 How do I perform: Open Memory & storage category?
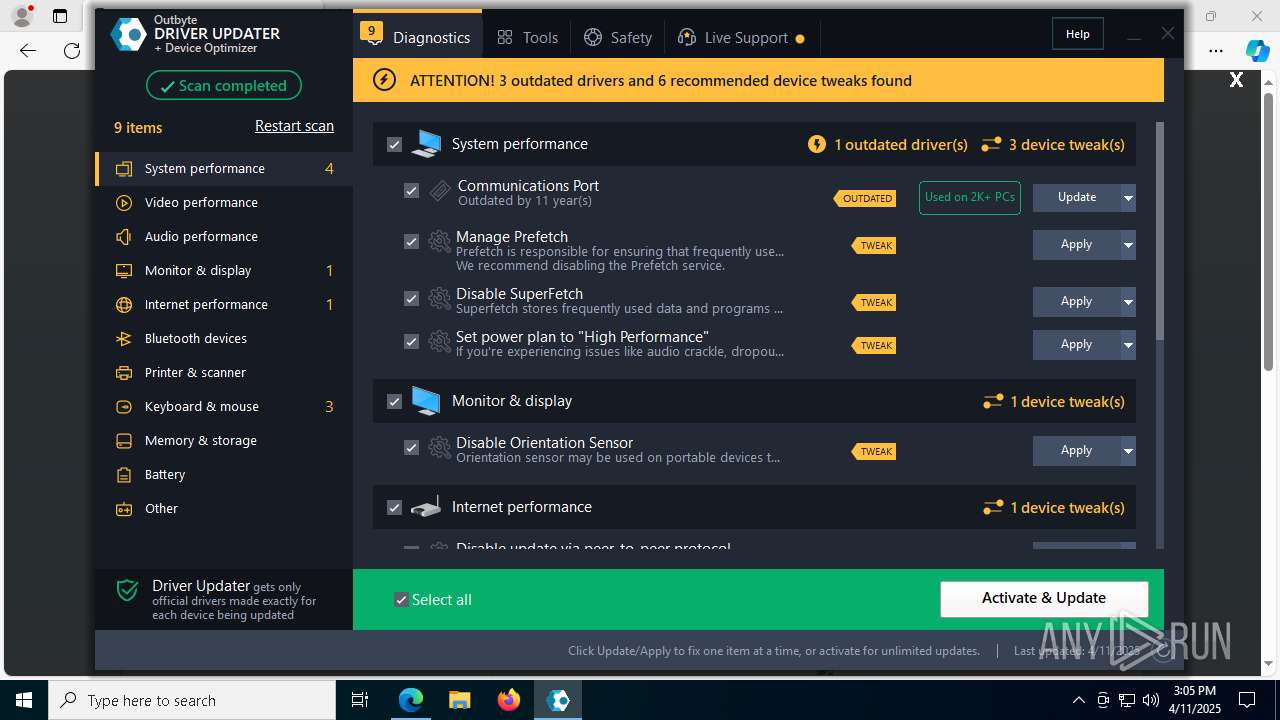tap(224, 440)
